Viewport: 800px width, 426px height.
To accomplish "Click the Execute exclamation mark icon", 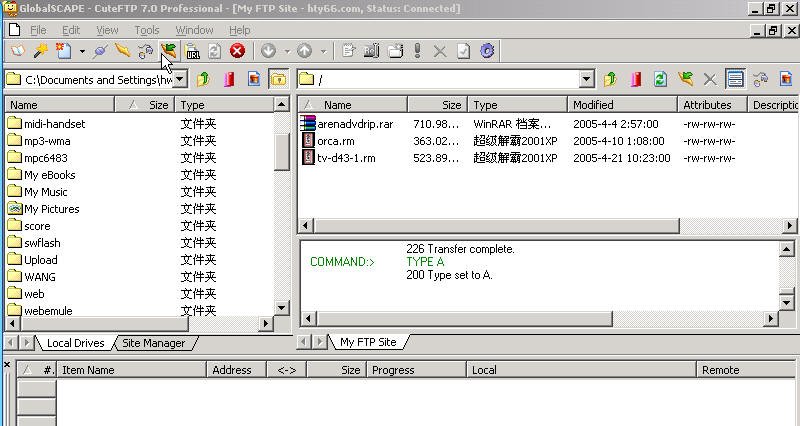I will pos(418,51).
